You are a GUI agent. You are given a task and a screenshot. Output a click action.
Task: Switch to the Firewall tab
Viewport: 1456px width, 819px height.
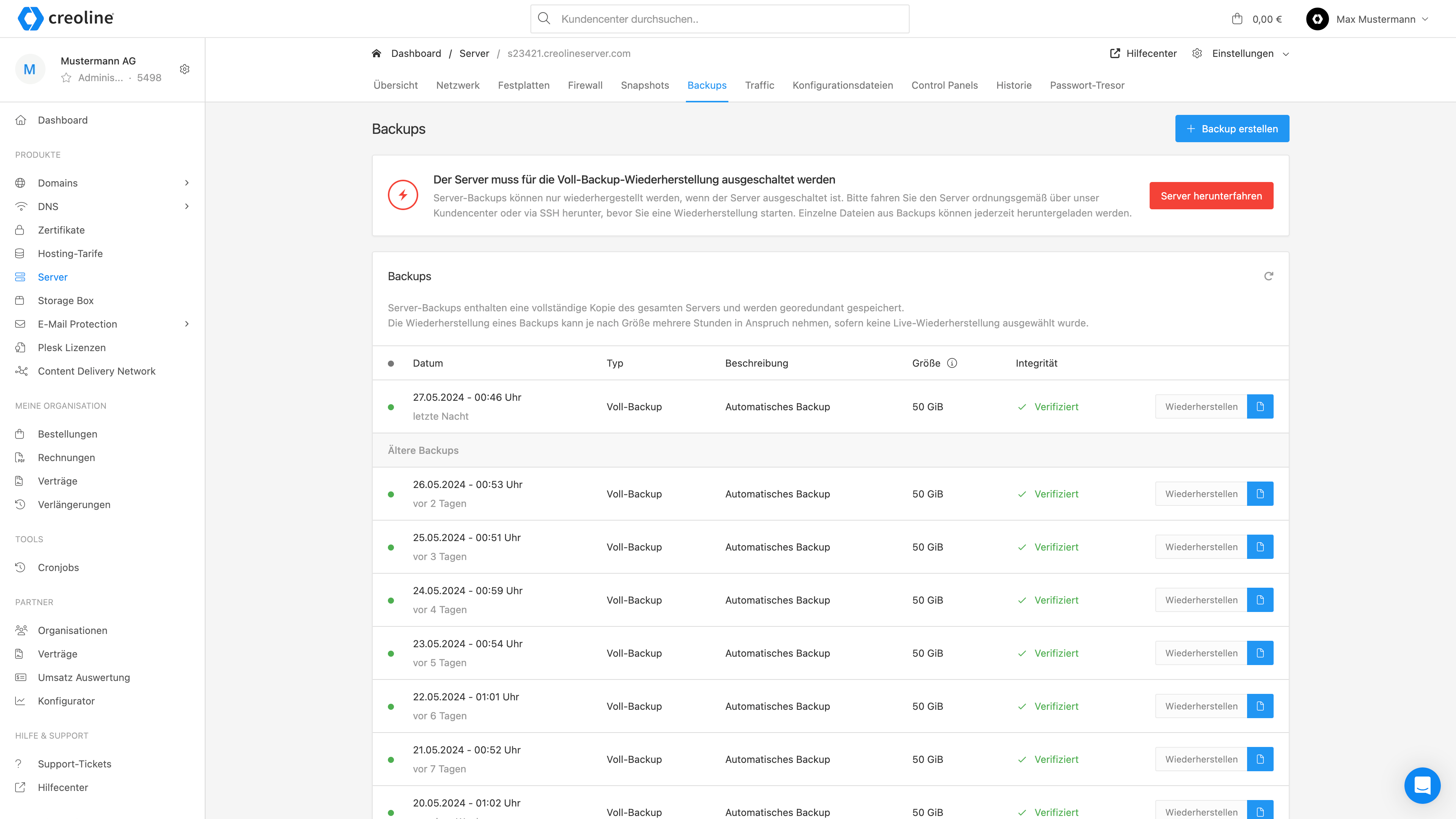[585, 85]
